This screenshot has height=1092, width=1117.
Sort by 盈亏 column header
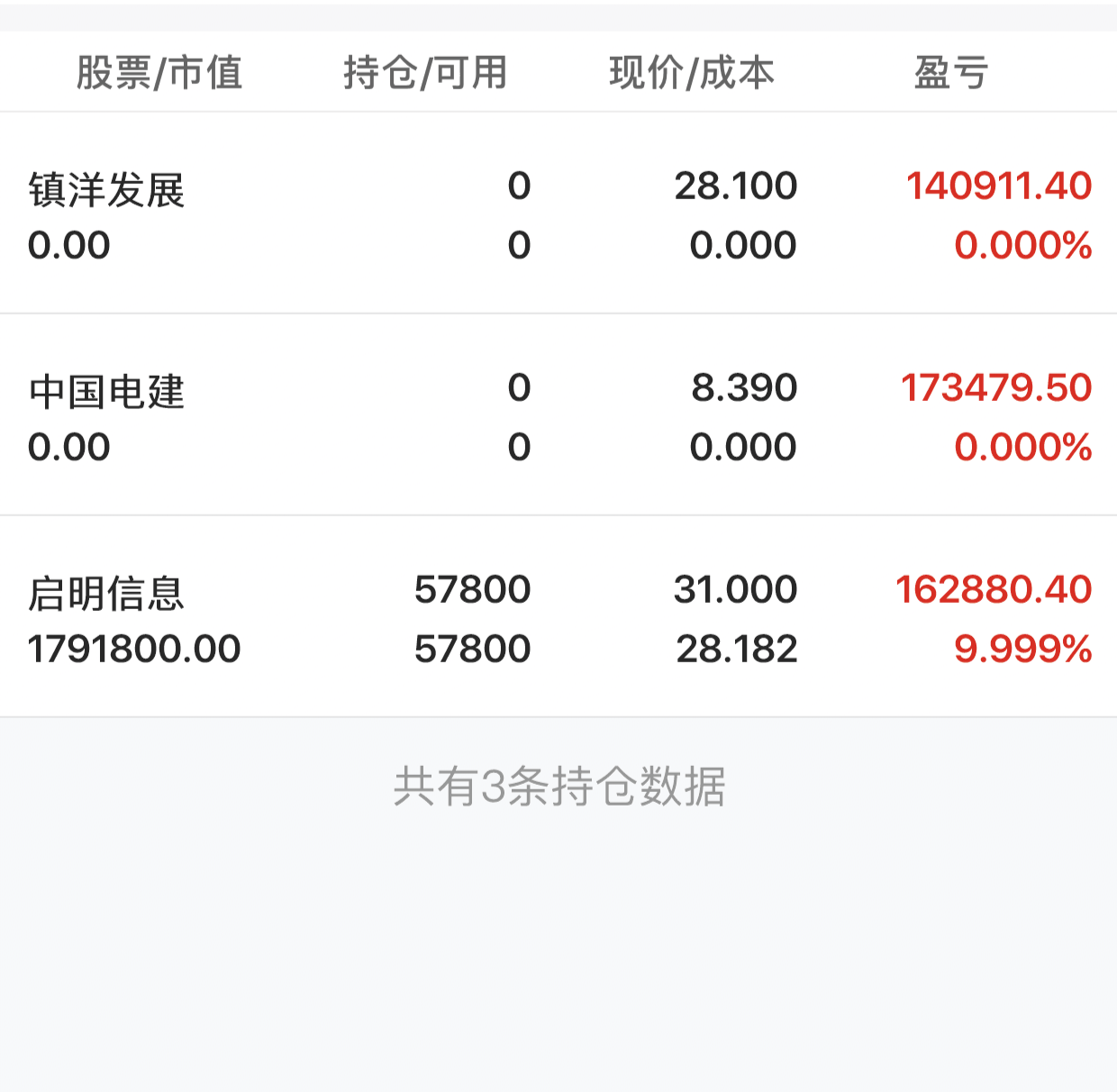pyautogui.click(x=951, y=72)
